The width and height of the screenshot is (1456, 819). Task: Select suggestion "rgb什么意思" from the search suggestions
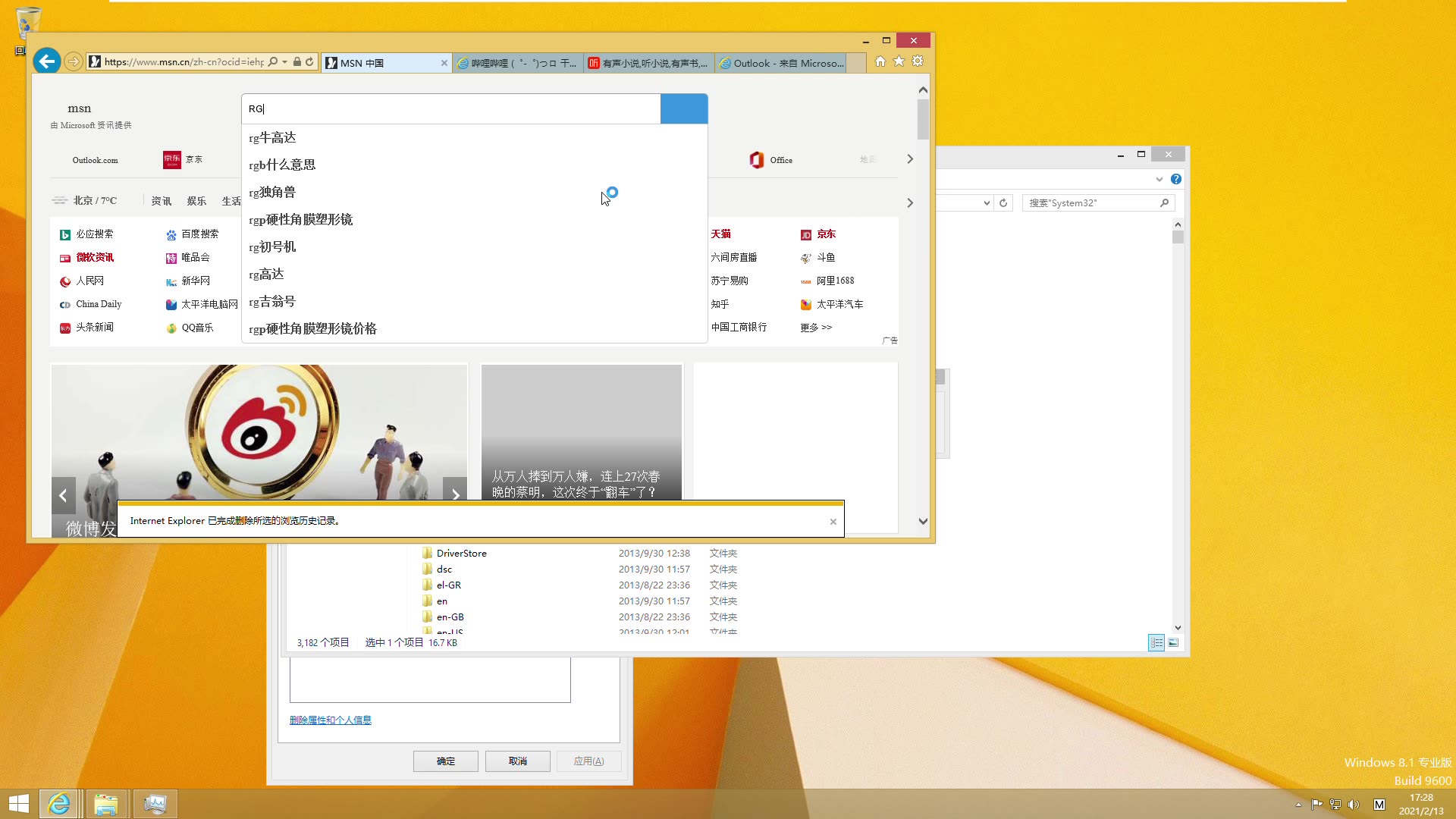282,165
